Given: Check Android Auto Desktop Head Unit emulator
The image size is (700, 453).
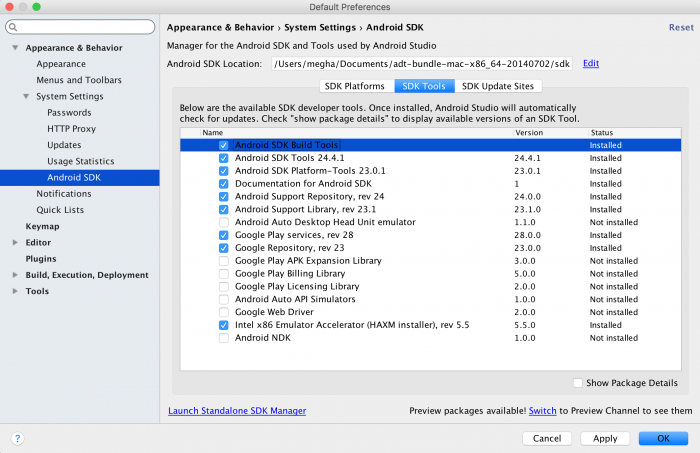Looking at the screenshot, I should pyautogui.click(x=224, y=222).
